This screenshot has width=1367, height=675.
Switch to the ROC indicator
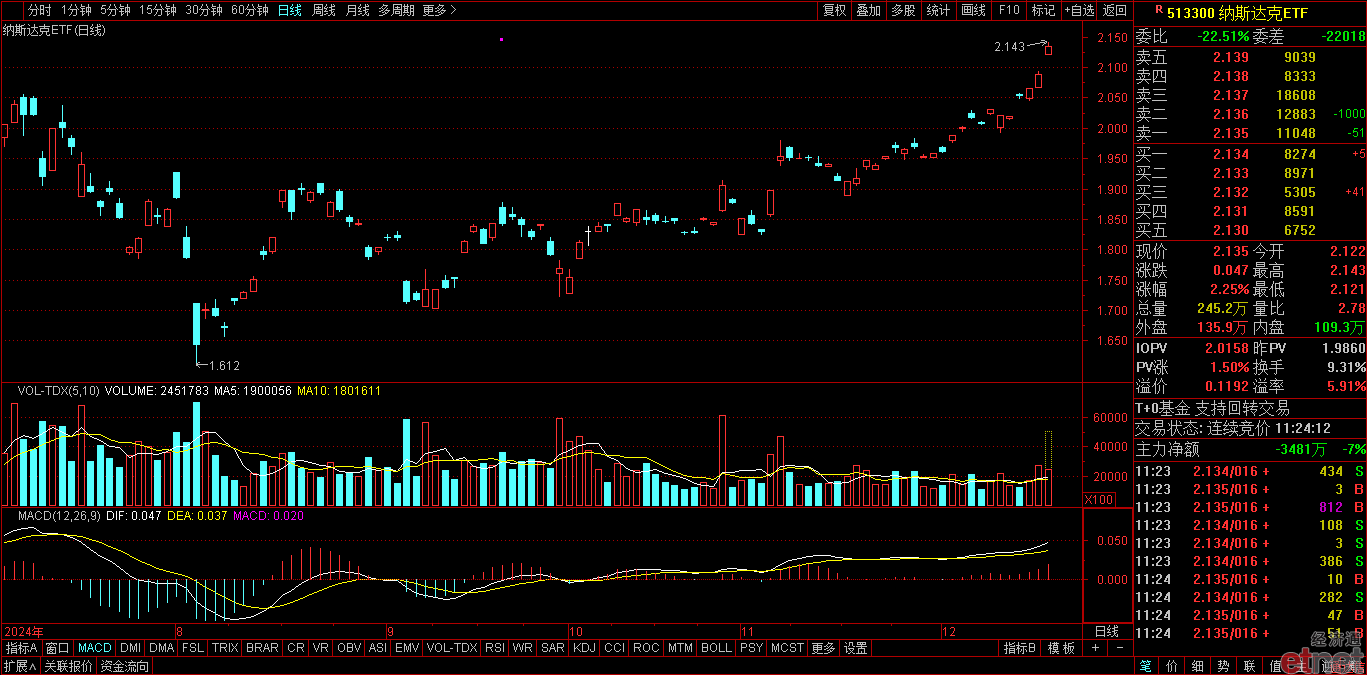646,648
